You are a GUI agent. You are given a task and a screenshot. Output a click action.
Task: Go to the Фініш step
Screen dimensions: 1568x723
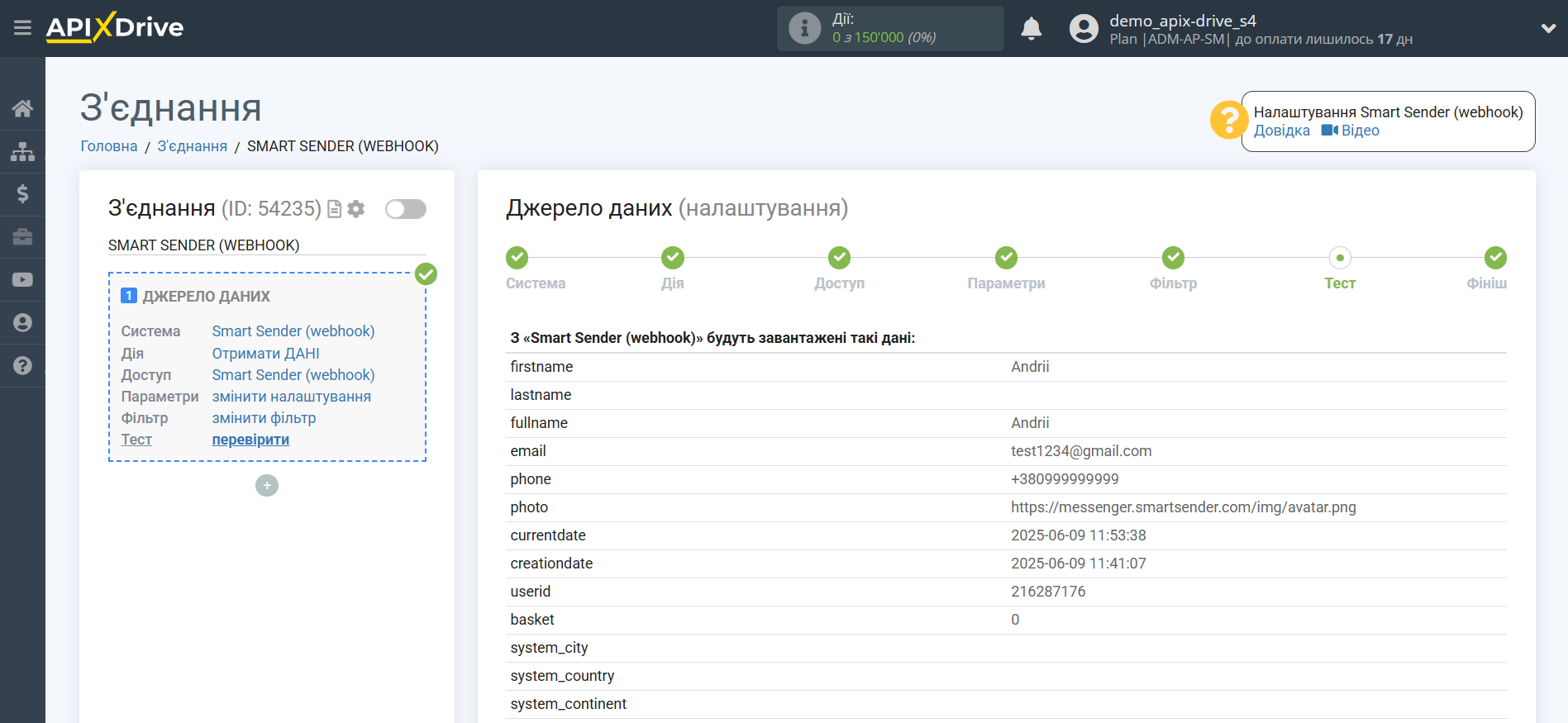pos(1495,258)
